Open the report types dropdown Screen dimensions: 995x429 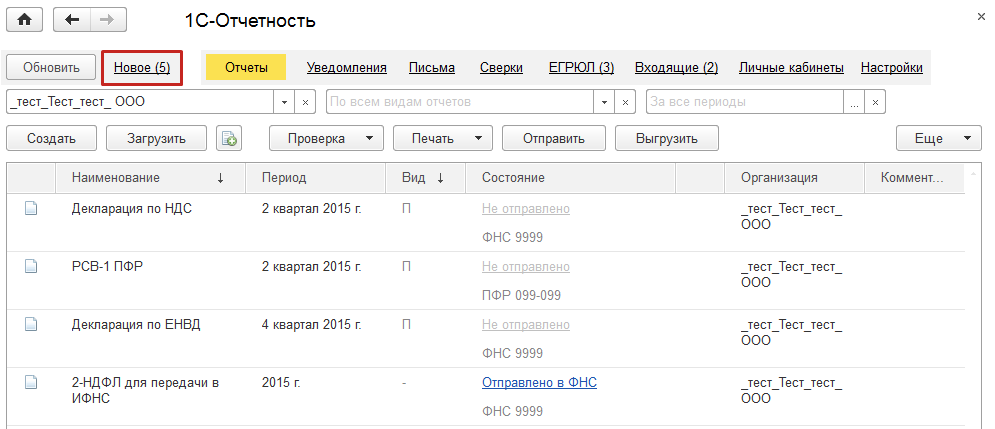tap(604, 102)
